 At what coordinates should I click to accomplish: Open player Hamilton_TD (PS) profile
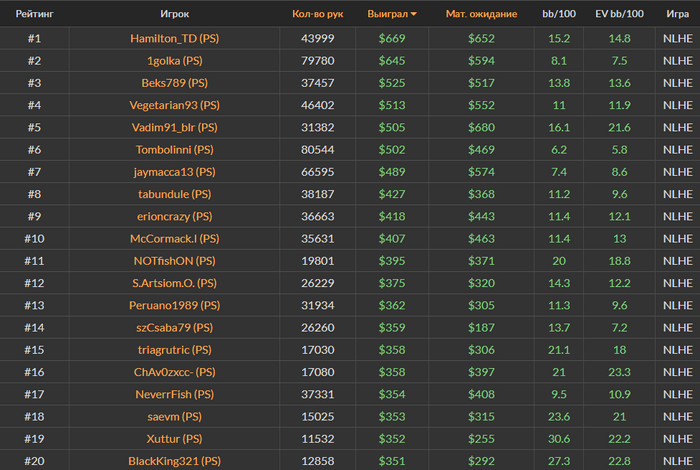click(x=175, y=38)
